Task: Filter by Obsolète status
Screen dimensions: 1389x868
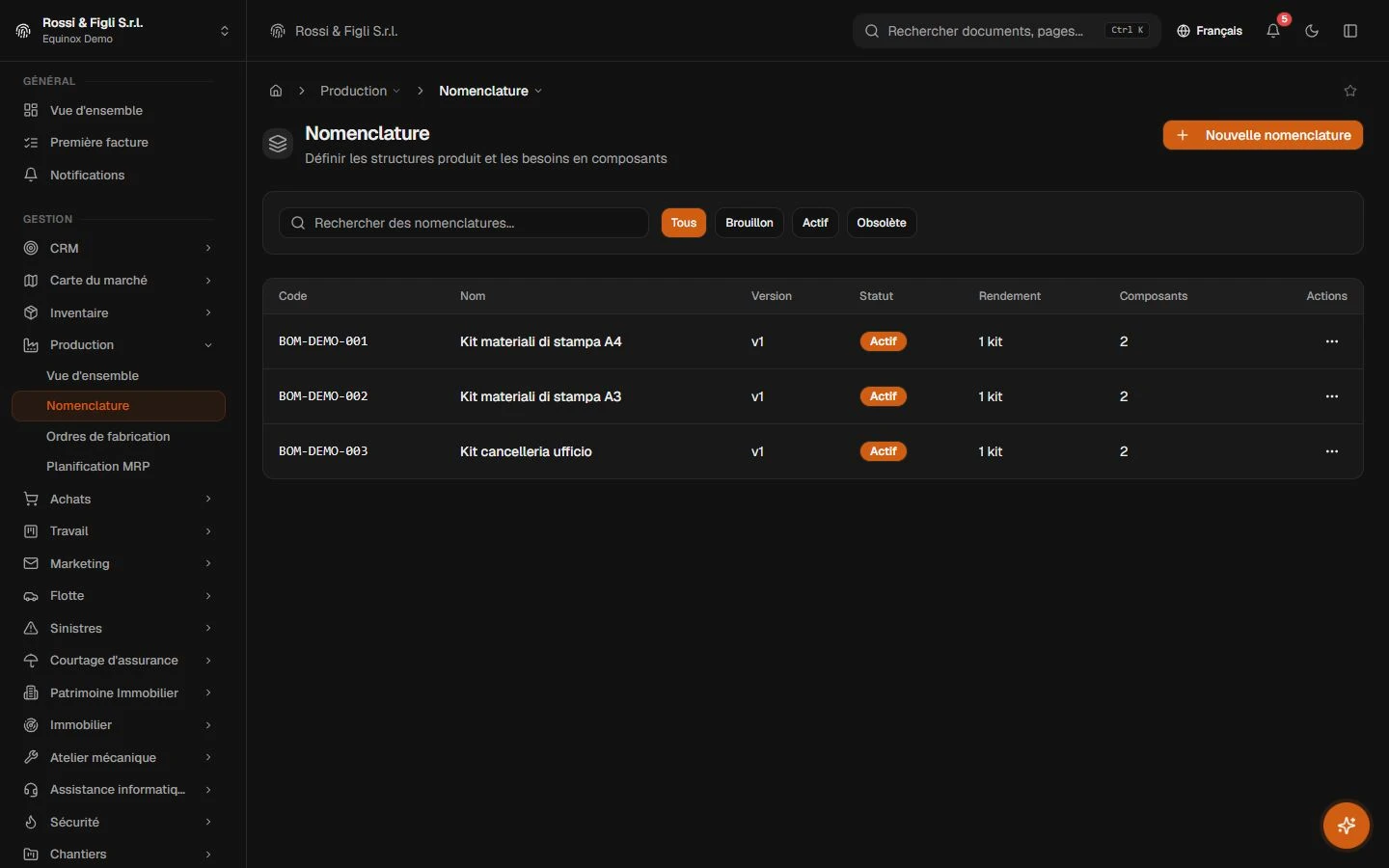Action: (x=882, y=223)
